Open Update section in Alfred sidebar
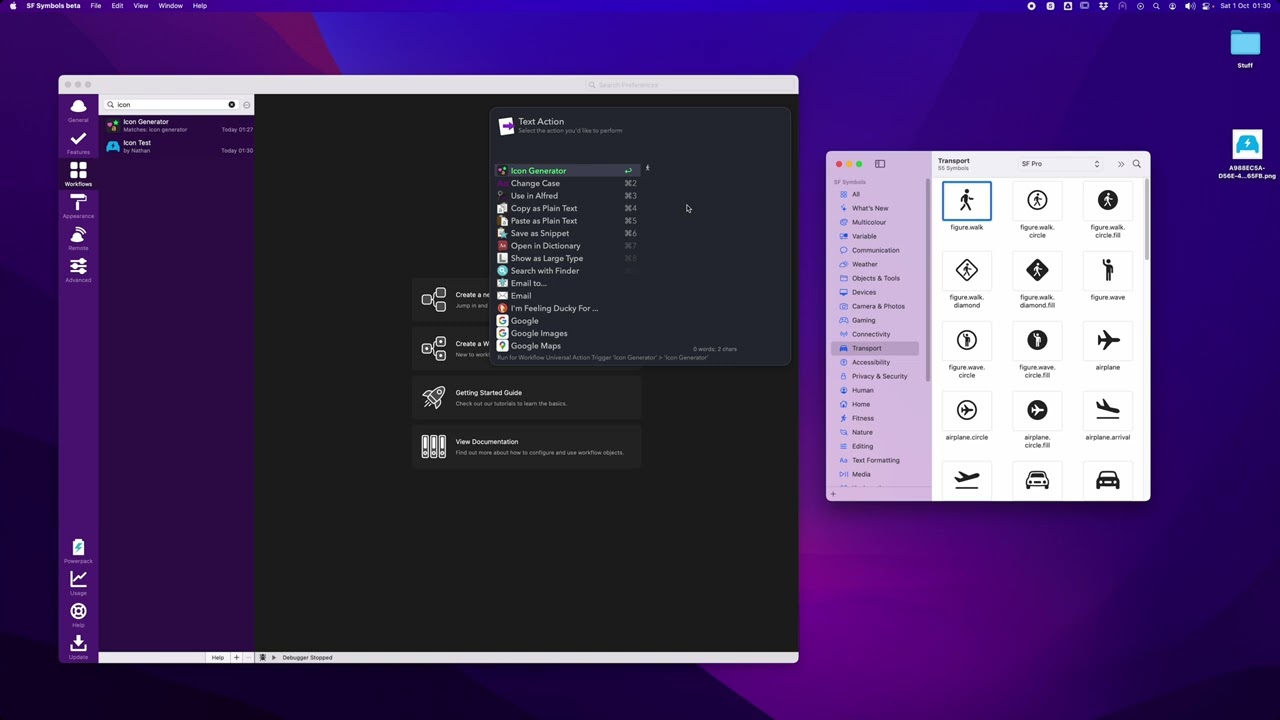 click(78, 647)
